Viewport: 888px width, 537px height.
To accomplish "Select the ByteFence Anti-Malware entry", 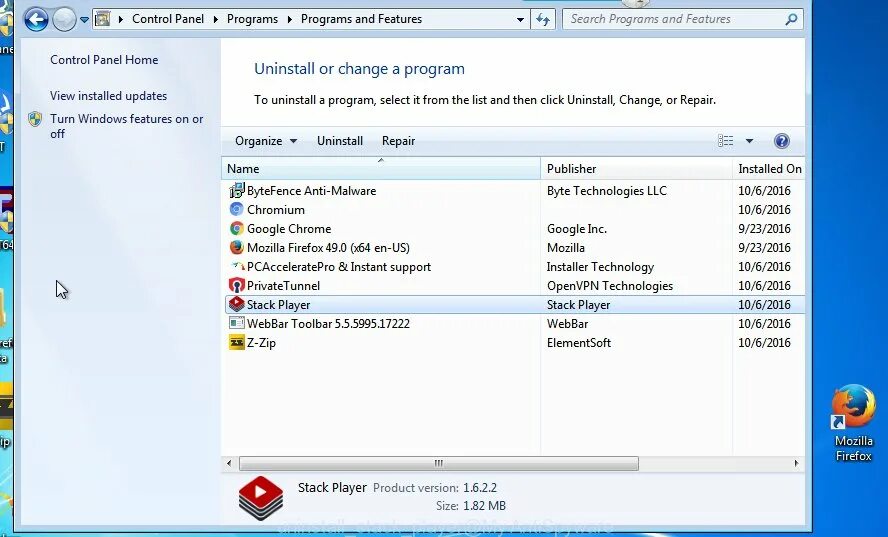I will click(x=311, y=191).
